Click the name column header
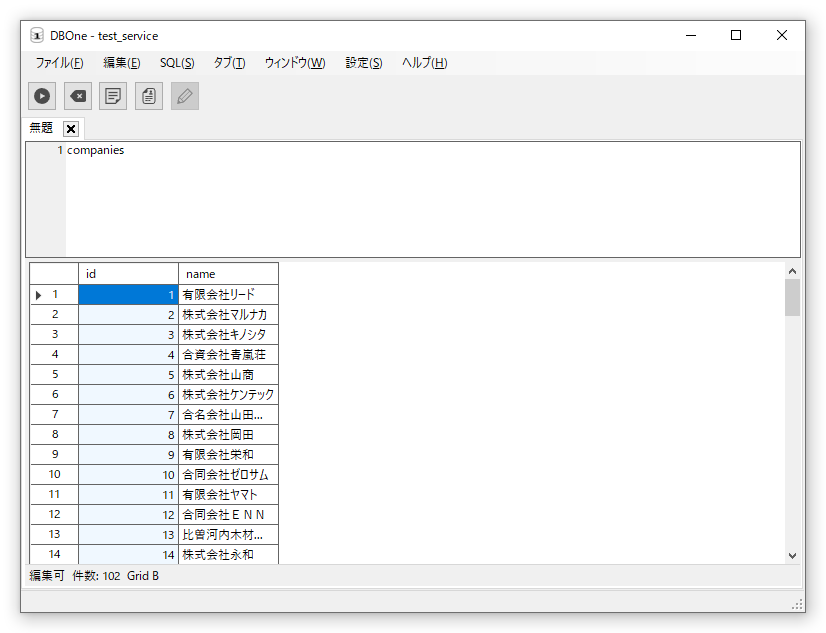Viewport: 826px width, 633px height. (227, 274)
